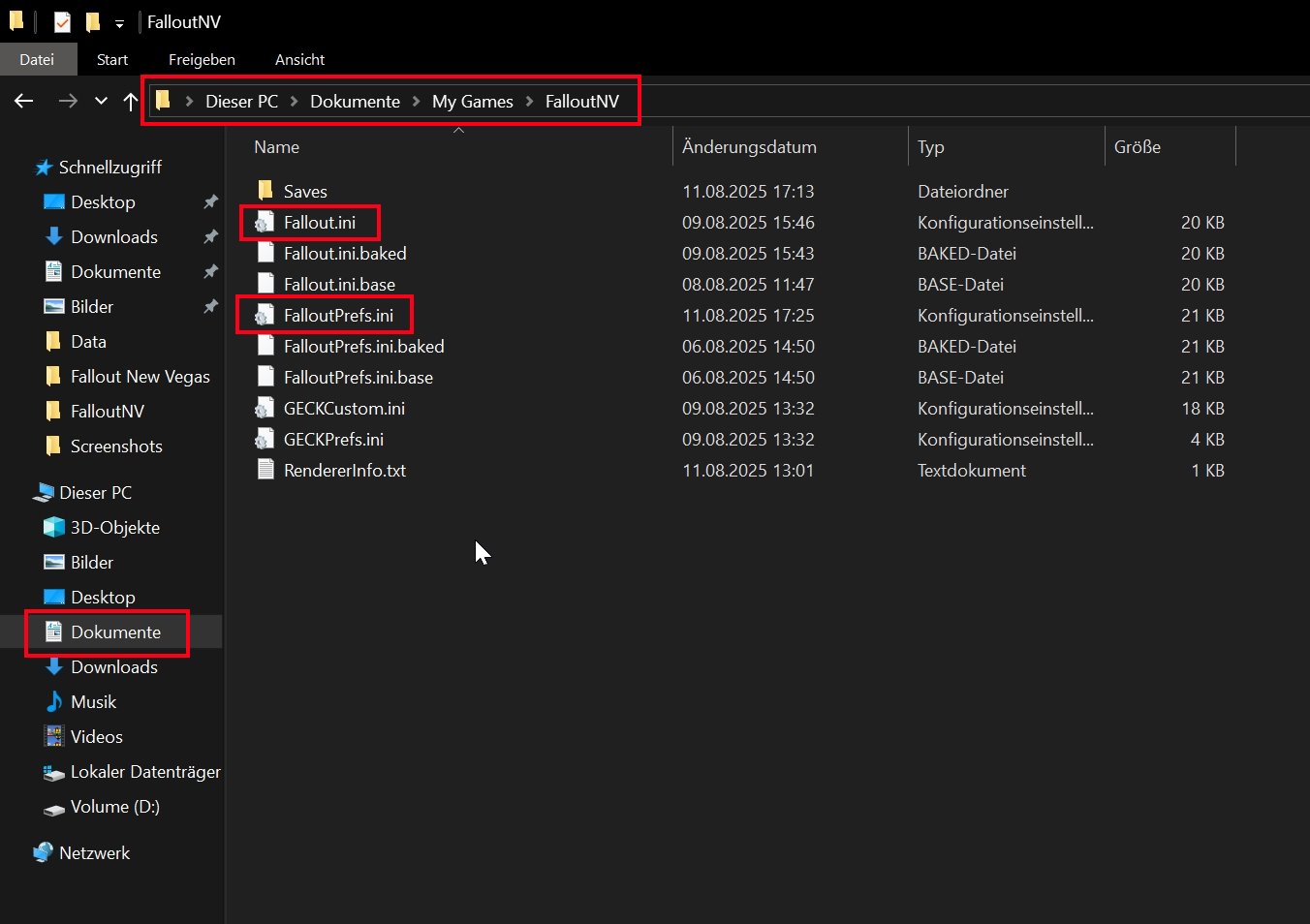Expand the chevron after Dieser PC in the address bar
Image resolution: width=1310 pixels, height=924 pixels.
(294, 102)
